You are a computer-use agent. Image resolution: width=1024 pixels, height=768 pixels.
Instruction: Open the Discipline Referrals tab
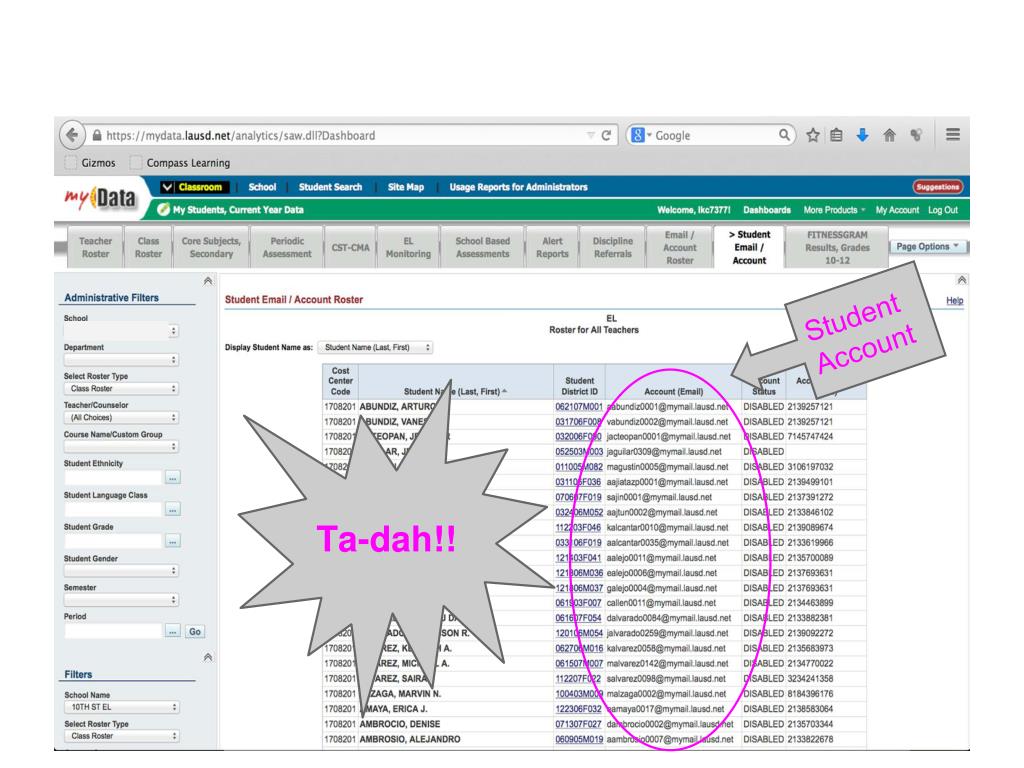[x=613, y=248]
